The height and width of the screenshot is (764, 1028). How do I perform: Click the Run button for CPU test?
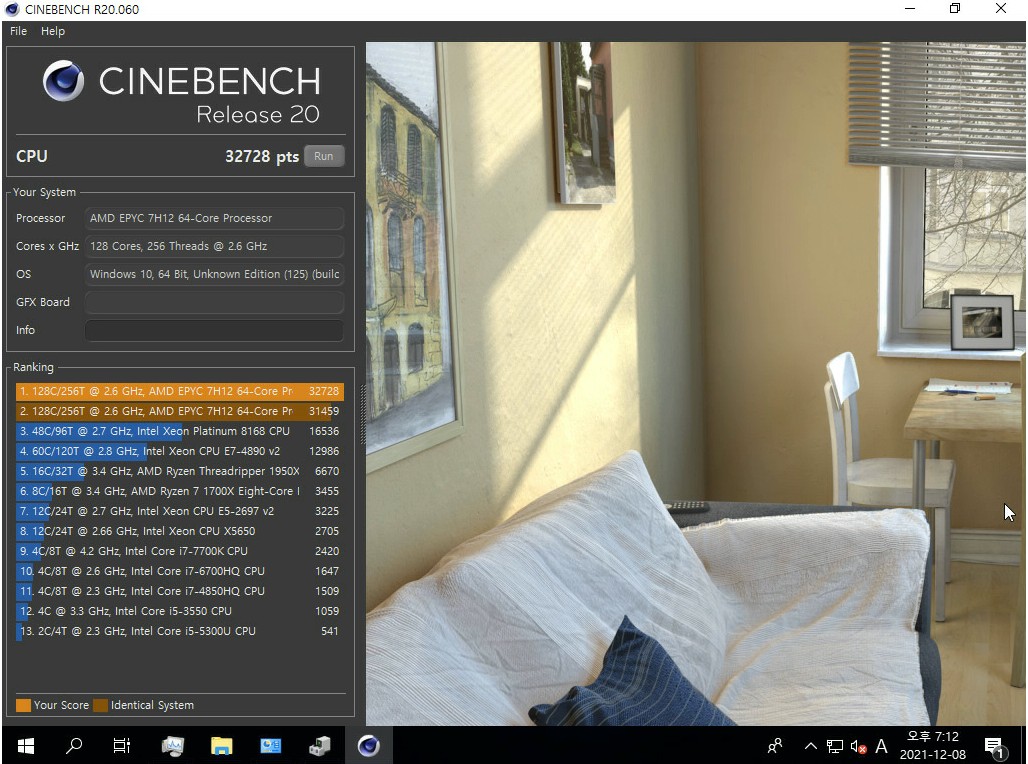pos(324,156)
